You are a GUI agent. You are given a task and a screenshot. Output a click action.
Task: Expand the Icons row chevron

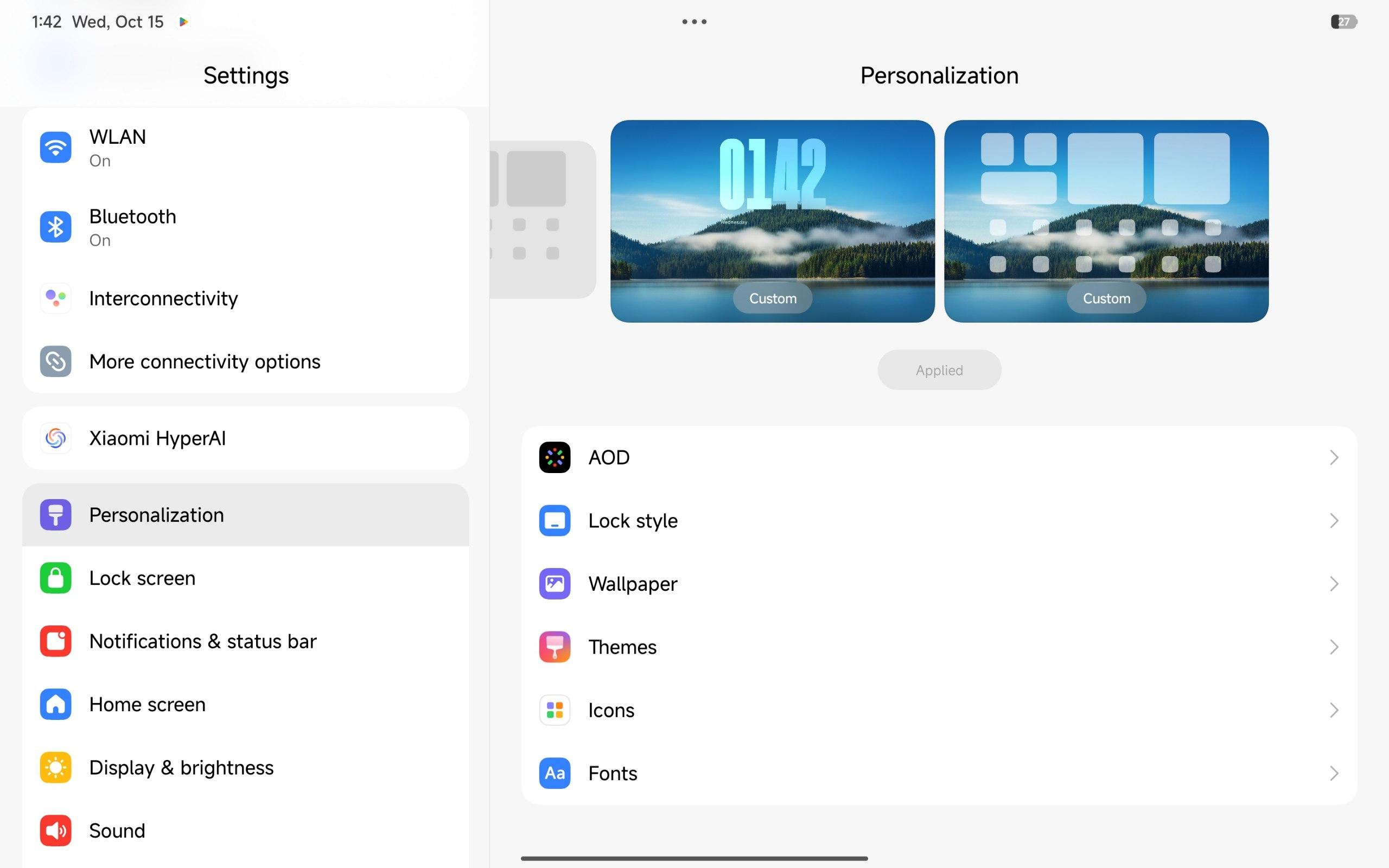pos(1333,710)
